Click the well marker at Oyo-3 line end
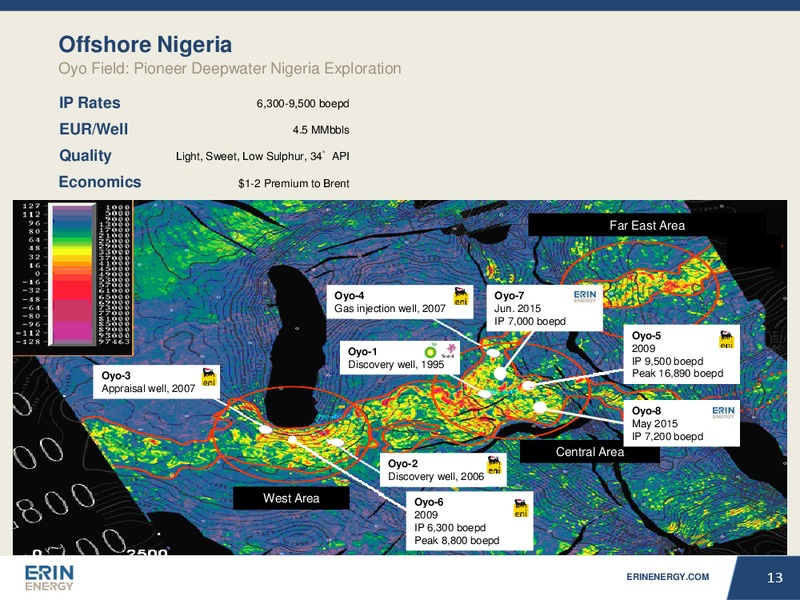This screenshot has height=600, width=800. coord(266,430)
